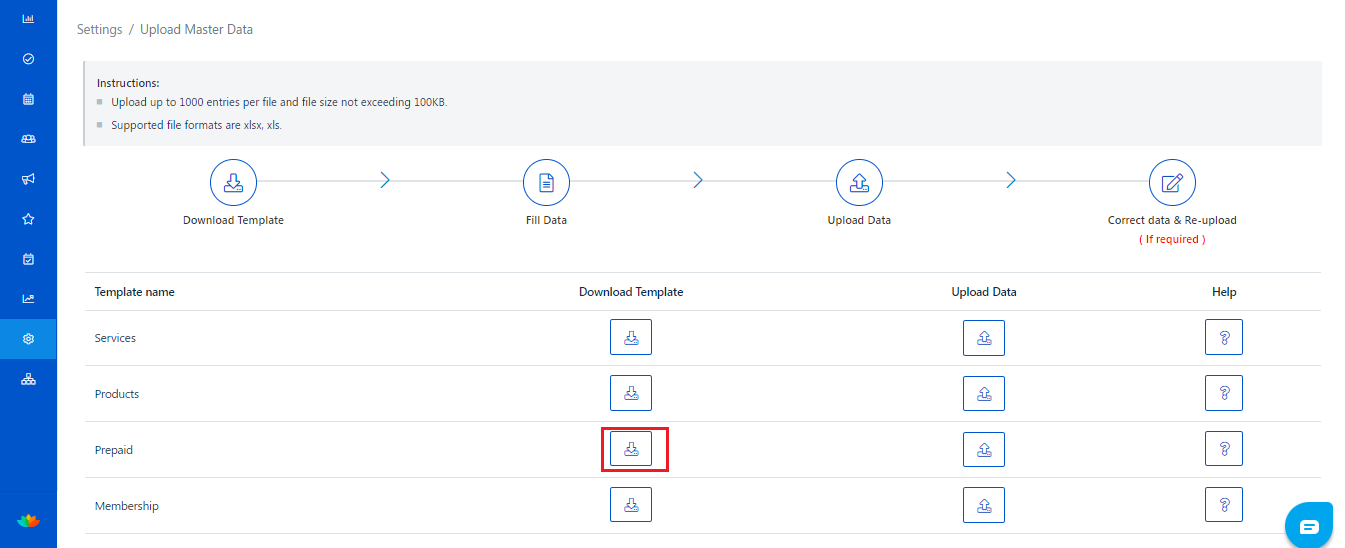The width and height of the screenshot is (1345, 548).
Task: Click the supported file formats instruction
Action: click(196, 125)
